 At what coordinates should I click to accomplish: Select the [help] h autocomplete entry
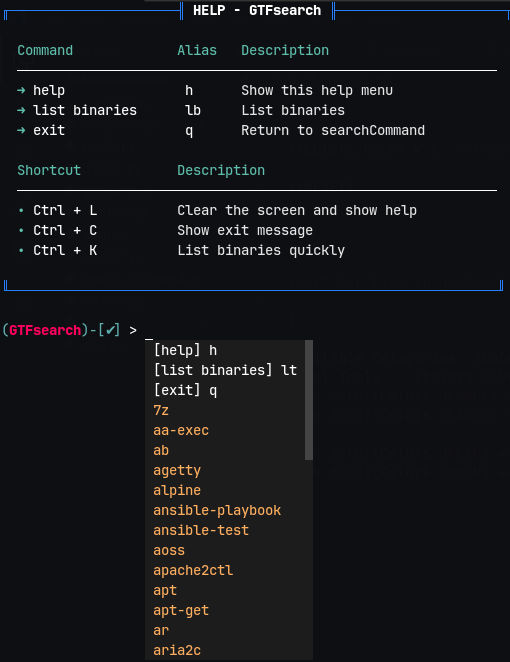click(225, 350)
